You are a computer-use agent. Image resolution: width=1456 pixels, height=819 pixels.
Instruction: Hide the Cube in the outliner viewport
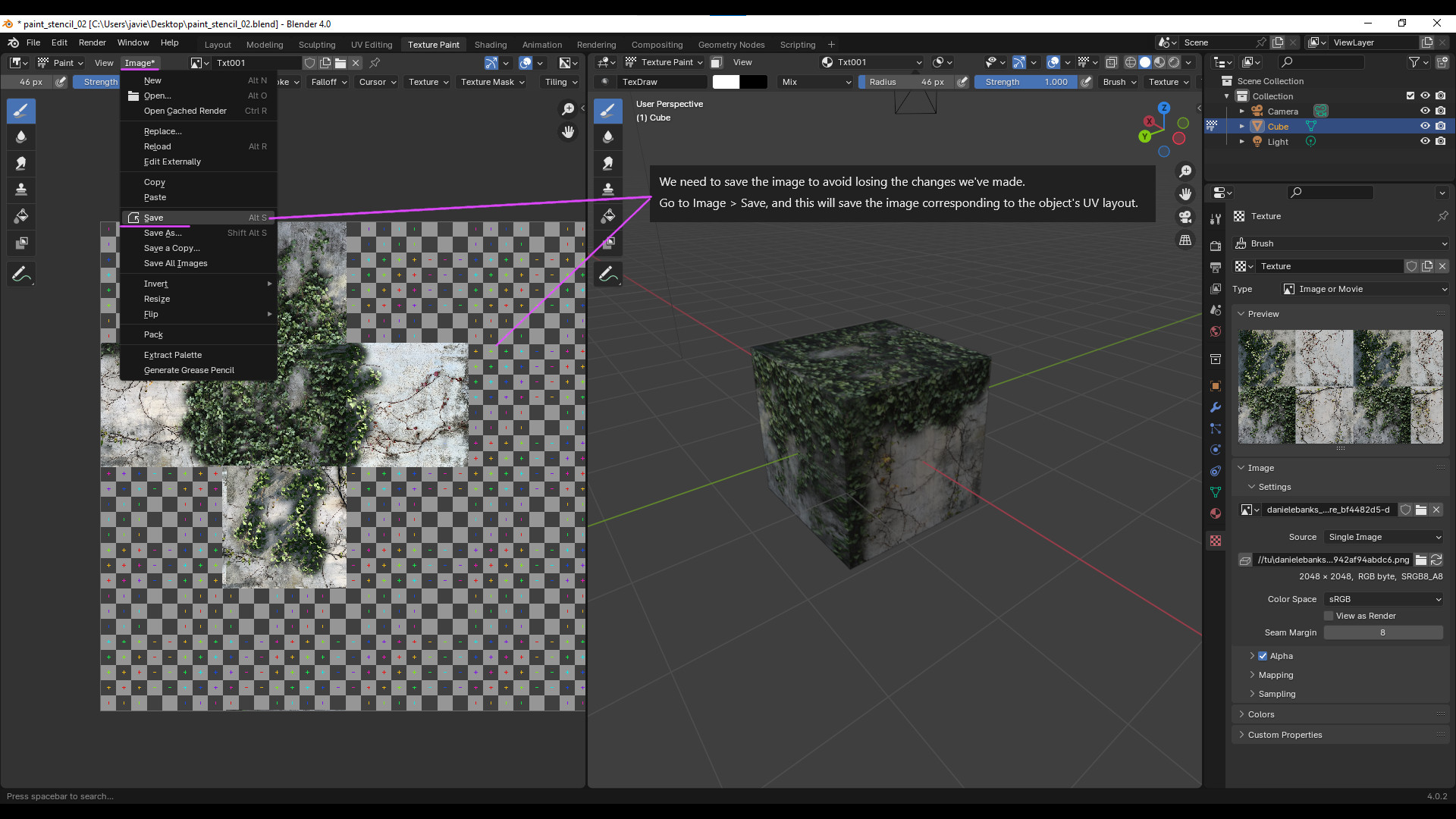[x=1425, y=126]
